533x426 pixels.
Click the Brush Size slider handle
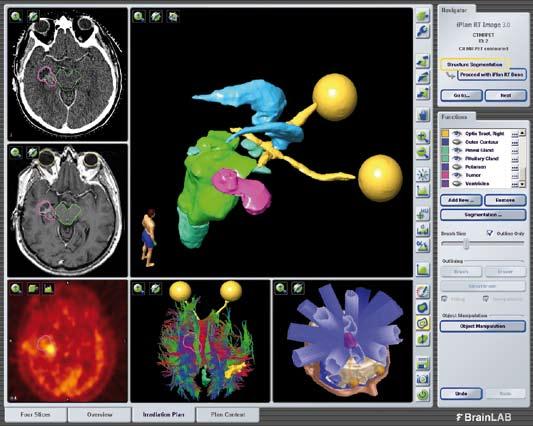tap(466, 243)
